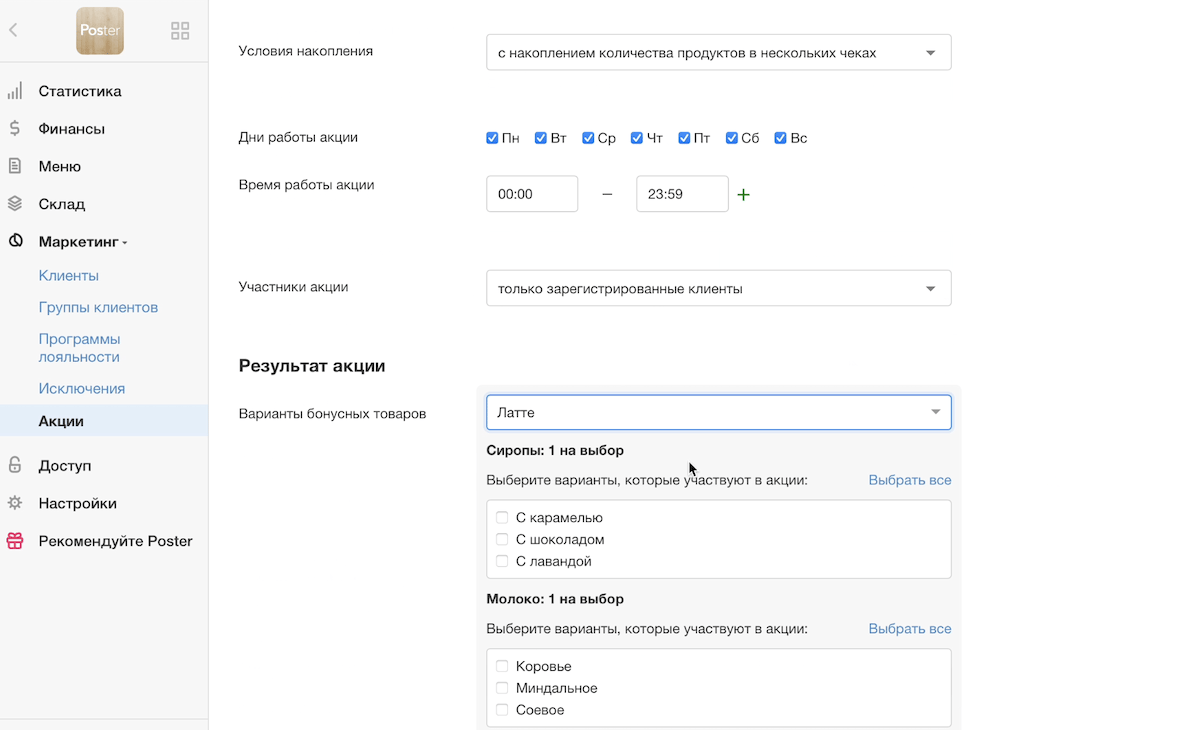Click the Warehouse layers icon
Viewport: 1200px width, 730px height.
coord(15,204)
